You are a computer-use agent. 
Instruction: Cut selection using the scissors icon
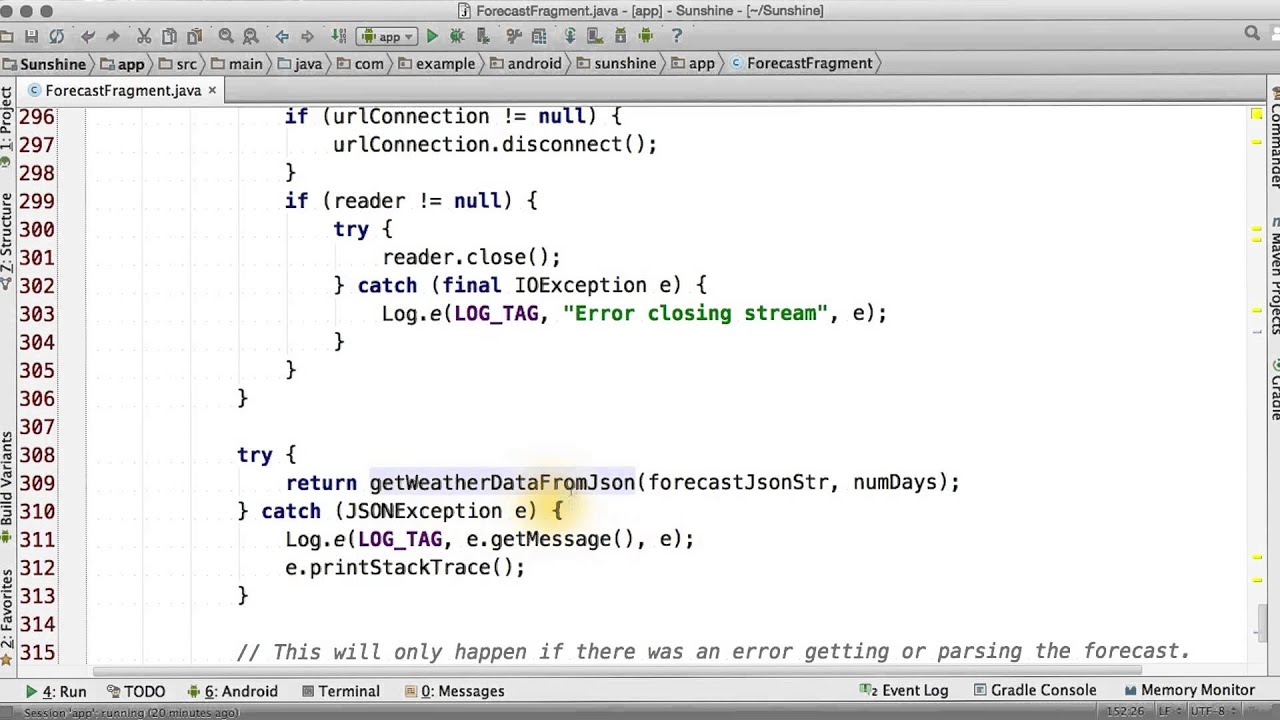pos(144,36)
